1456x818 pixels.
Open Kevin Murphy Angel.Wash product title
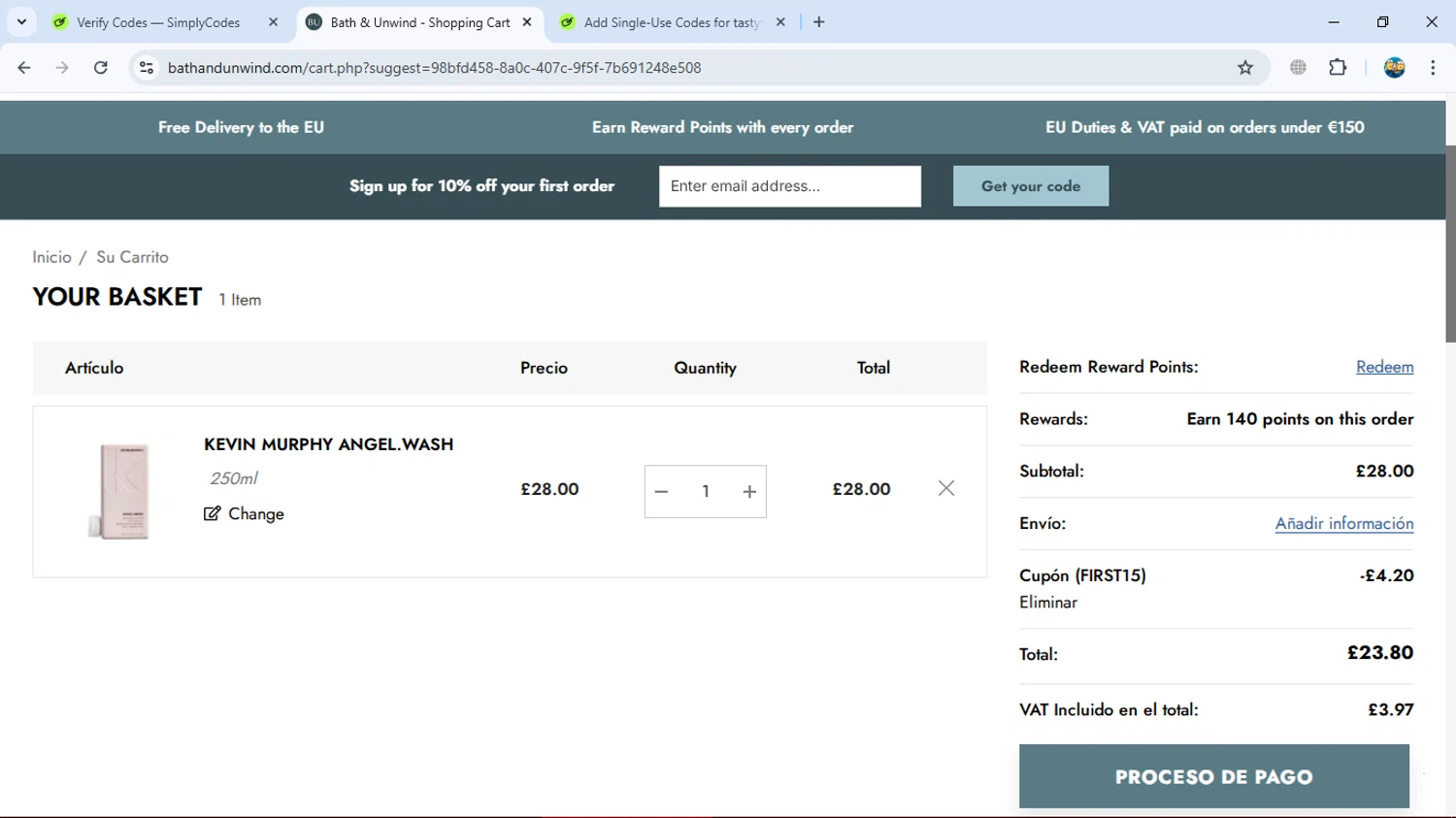click(328, 444)
